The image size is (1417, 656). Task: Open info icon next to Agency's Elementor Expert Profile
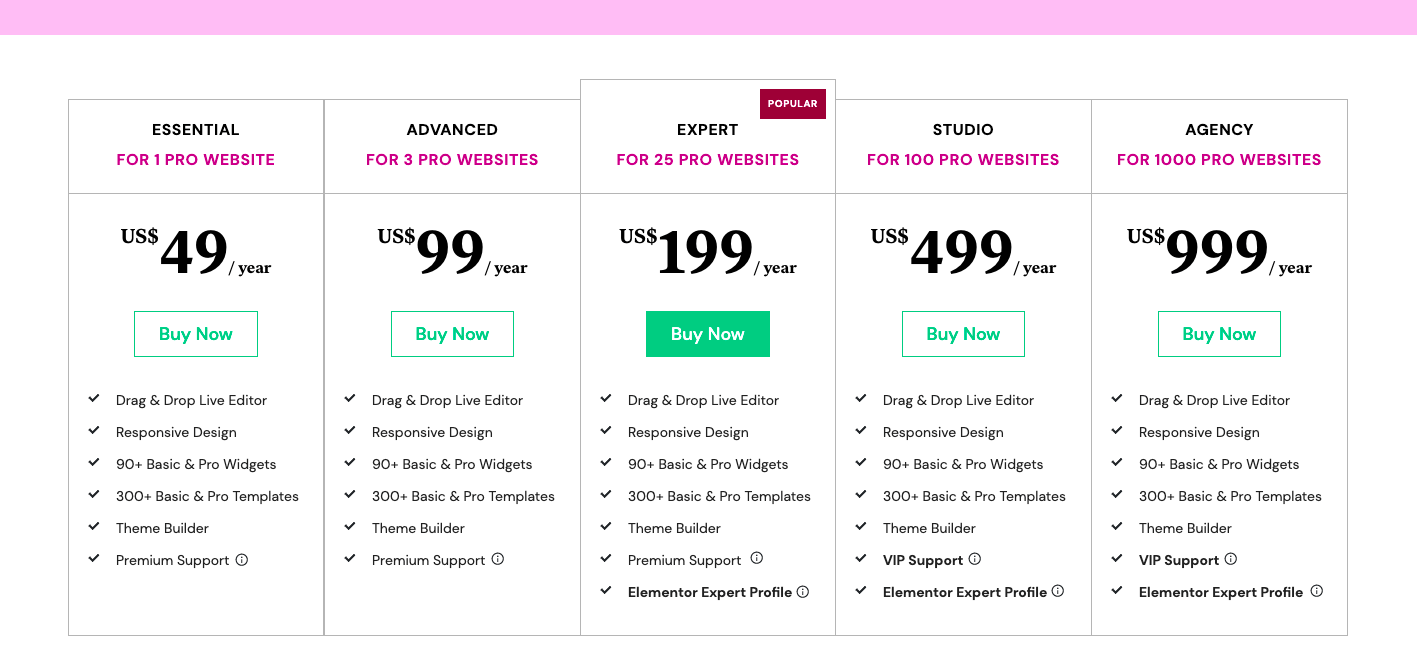coord(1317,591)
